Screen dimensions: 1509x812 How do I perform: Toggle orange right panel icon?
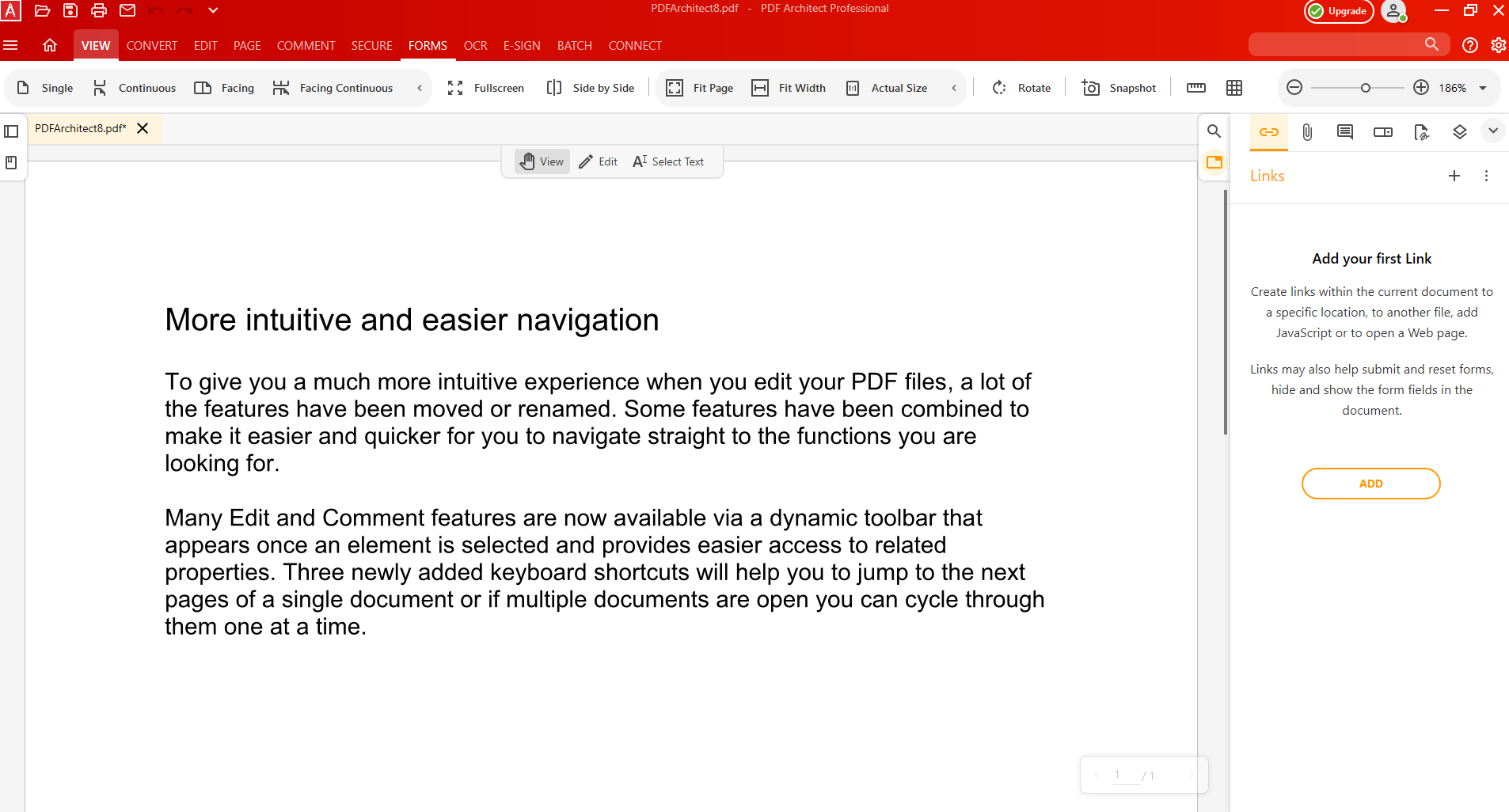[x=1214, y=162]
